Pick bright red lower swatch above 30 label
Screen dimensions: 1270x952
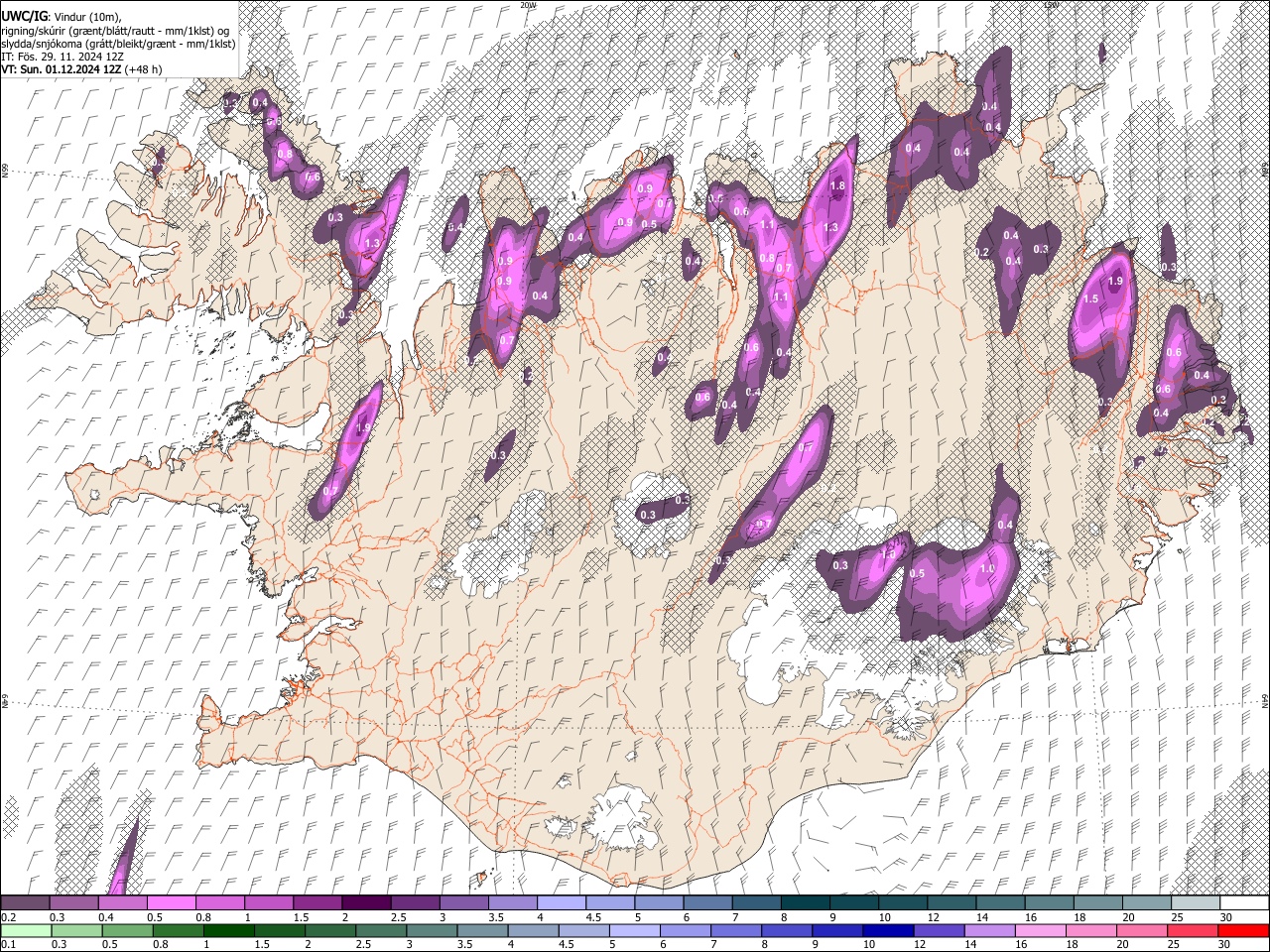1243,930
